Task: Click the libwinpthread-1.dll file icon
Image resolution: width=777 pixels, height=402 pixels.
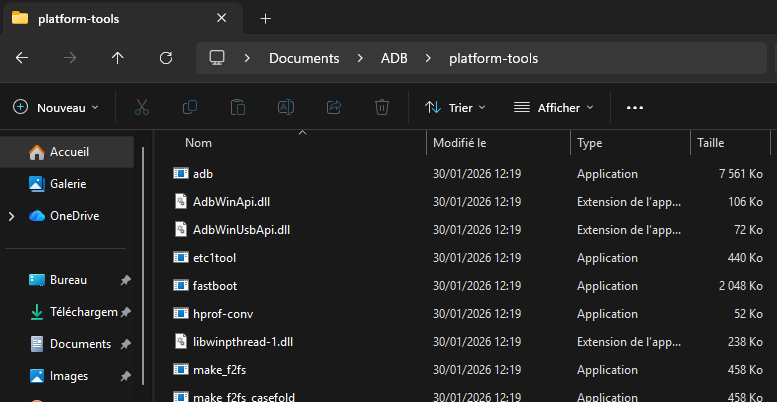Action: pyautogui.click(x=181, y=342)
